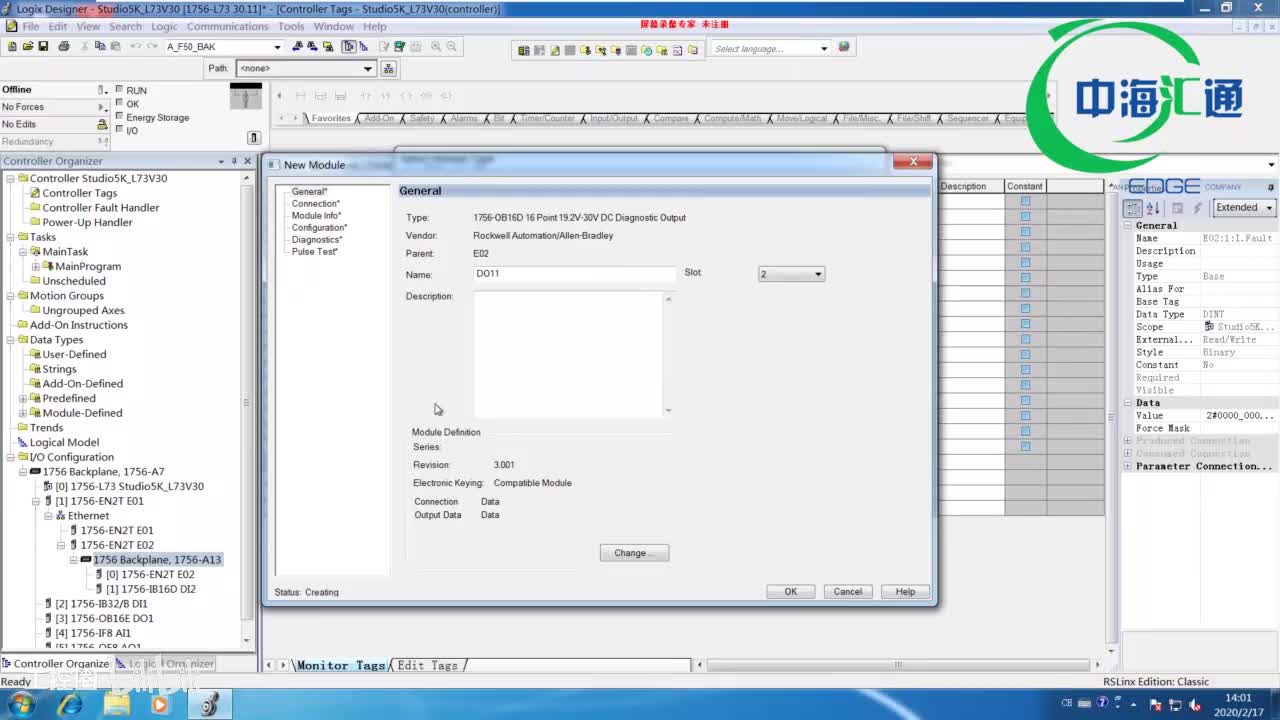The image size is (1280, 720).
Task: Click the New file icon in toolbar
Action: (12, 46)
